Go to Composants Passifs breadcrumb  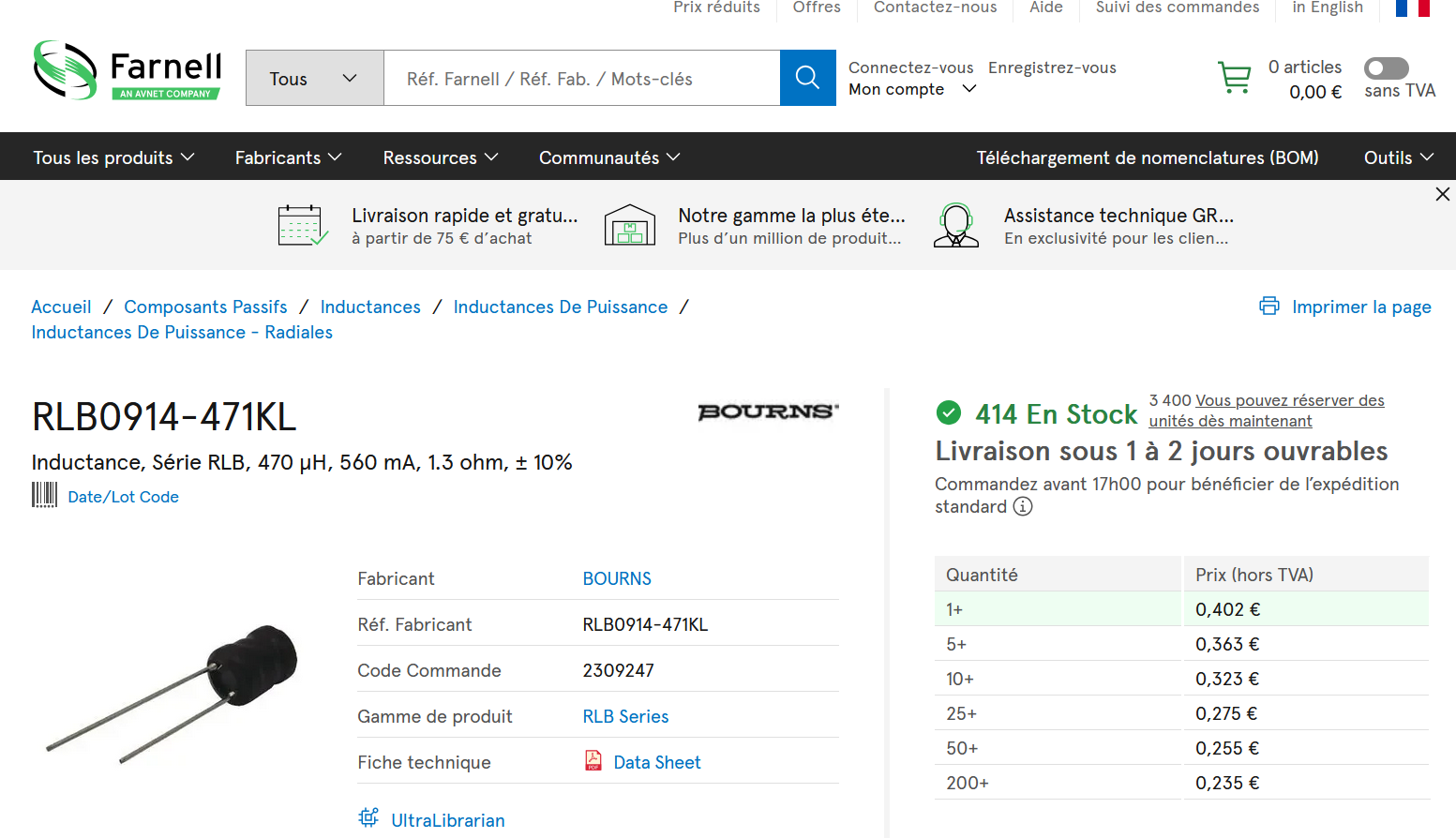point(205,307)
